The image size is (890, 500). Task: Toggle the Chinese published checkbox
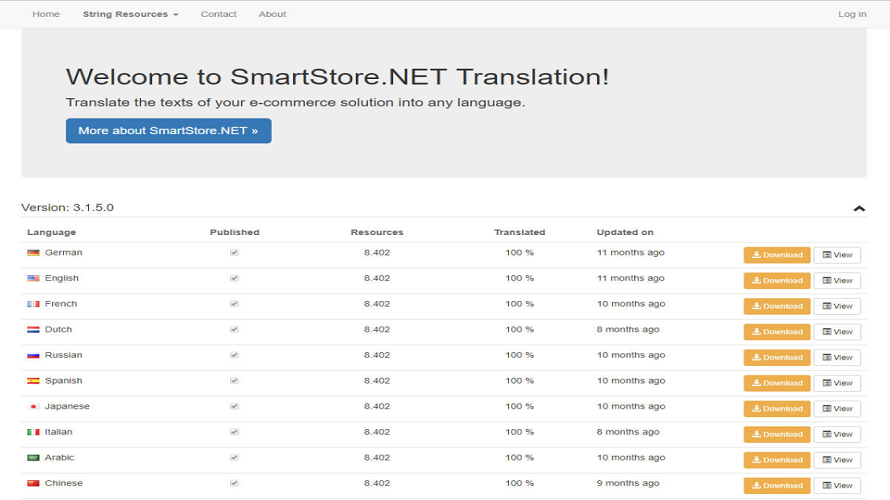[234, 483]
